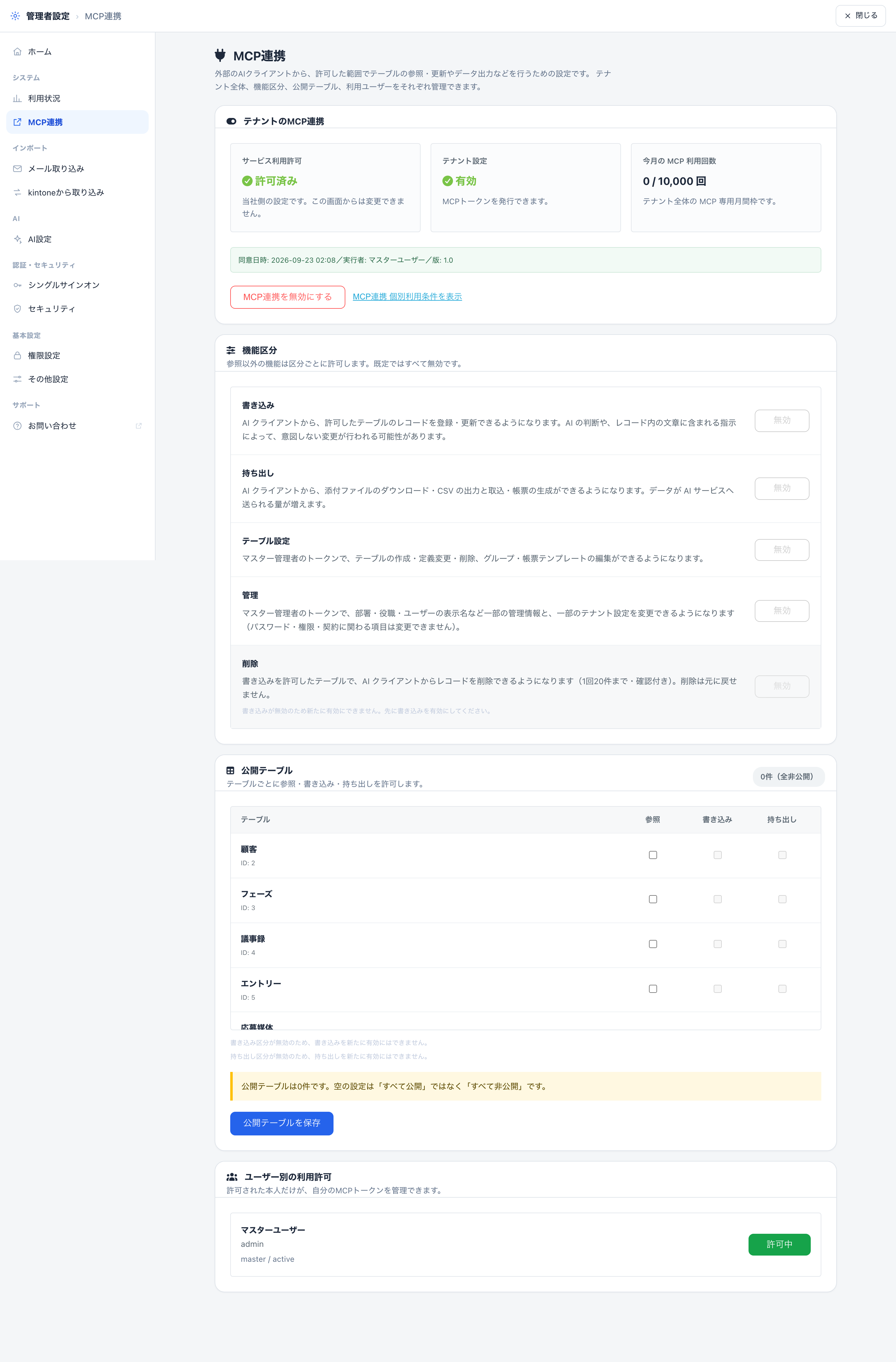
Task: Check the 参照 checkbox for エントリー
Action: tap(653, 989)
